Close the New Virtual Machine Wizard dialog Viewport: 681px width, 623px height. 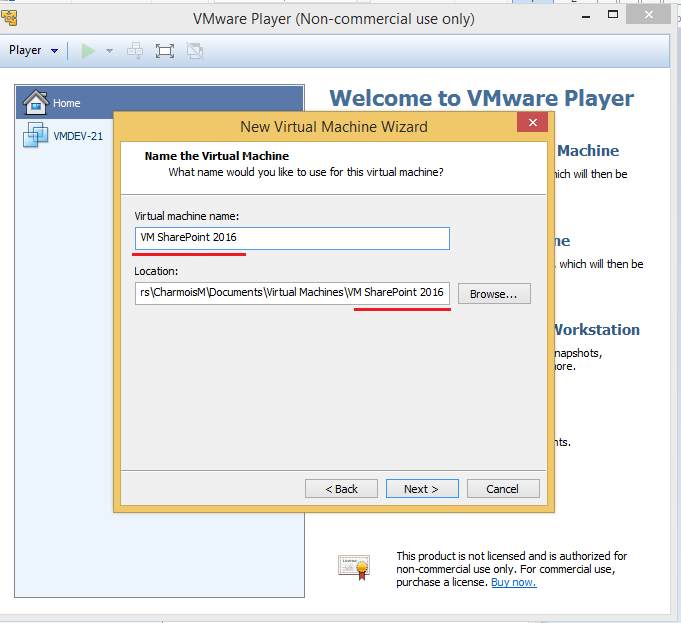532,122
